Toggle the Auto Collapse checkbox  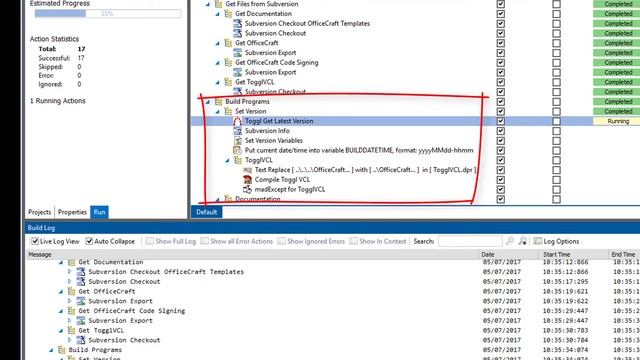coord(89,241)
